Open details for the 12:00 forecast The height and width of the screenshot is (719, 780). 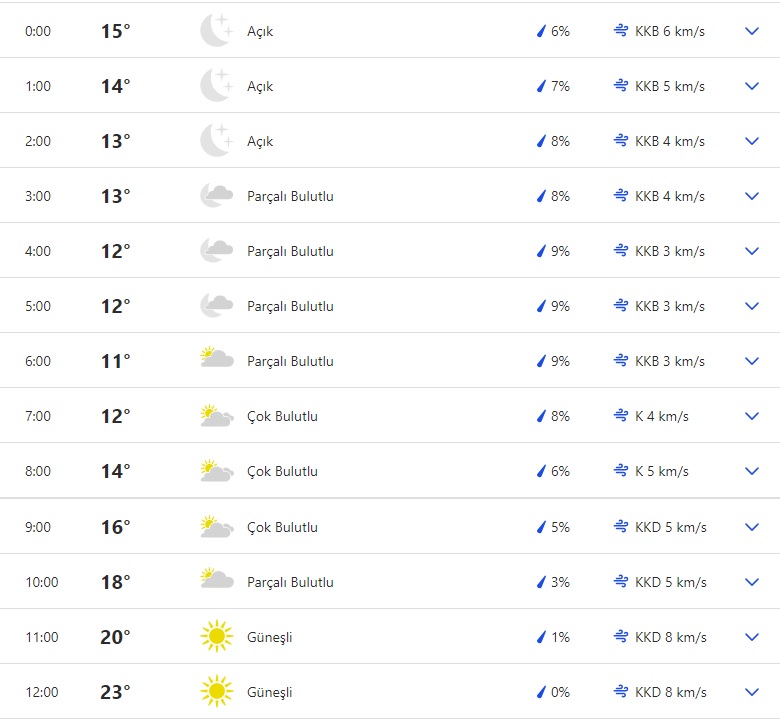click(x=752, y=692)
